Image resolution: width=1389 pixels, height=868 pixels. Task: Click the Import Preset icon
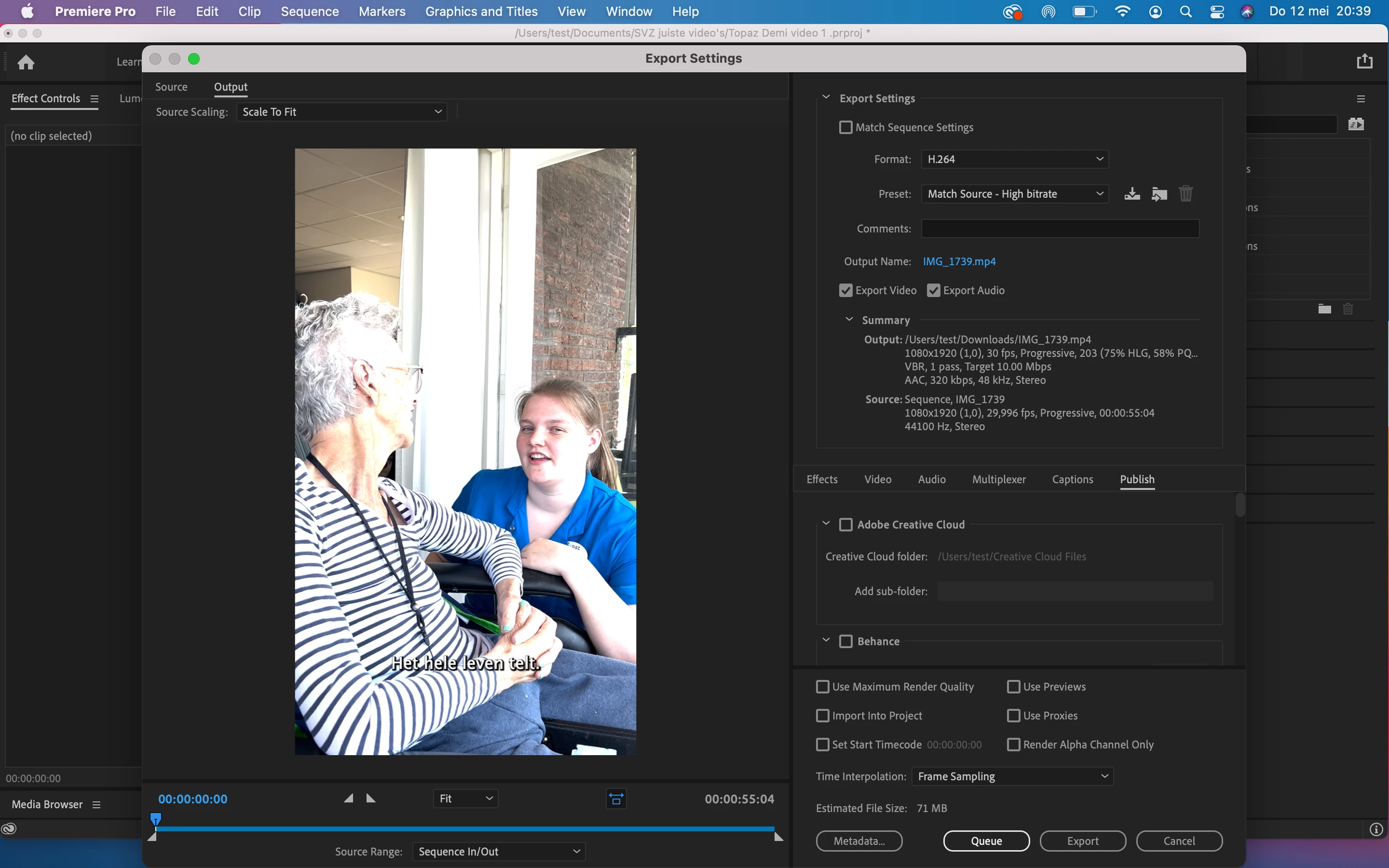1159,194
